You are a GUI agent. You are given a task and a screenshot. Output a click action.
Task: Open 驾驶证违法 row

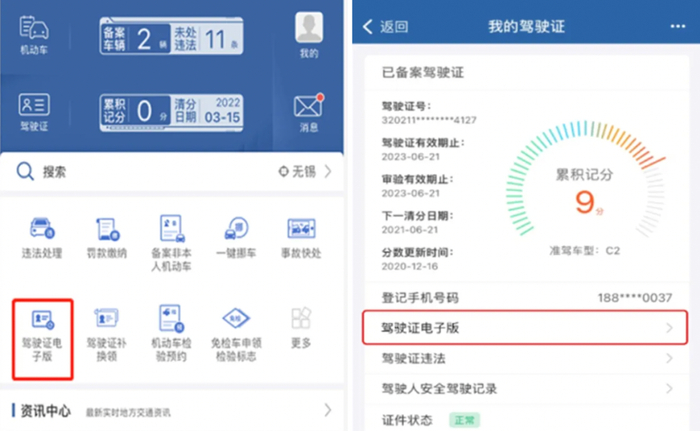pyautogui.click(x=526, y=358)
